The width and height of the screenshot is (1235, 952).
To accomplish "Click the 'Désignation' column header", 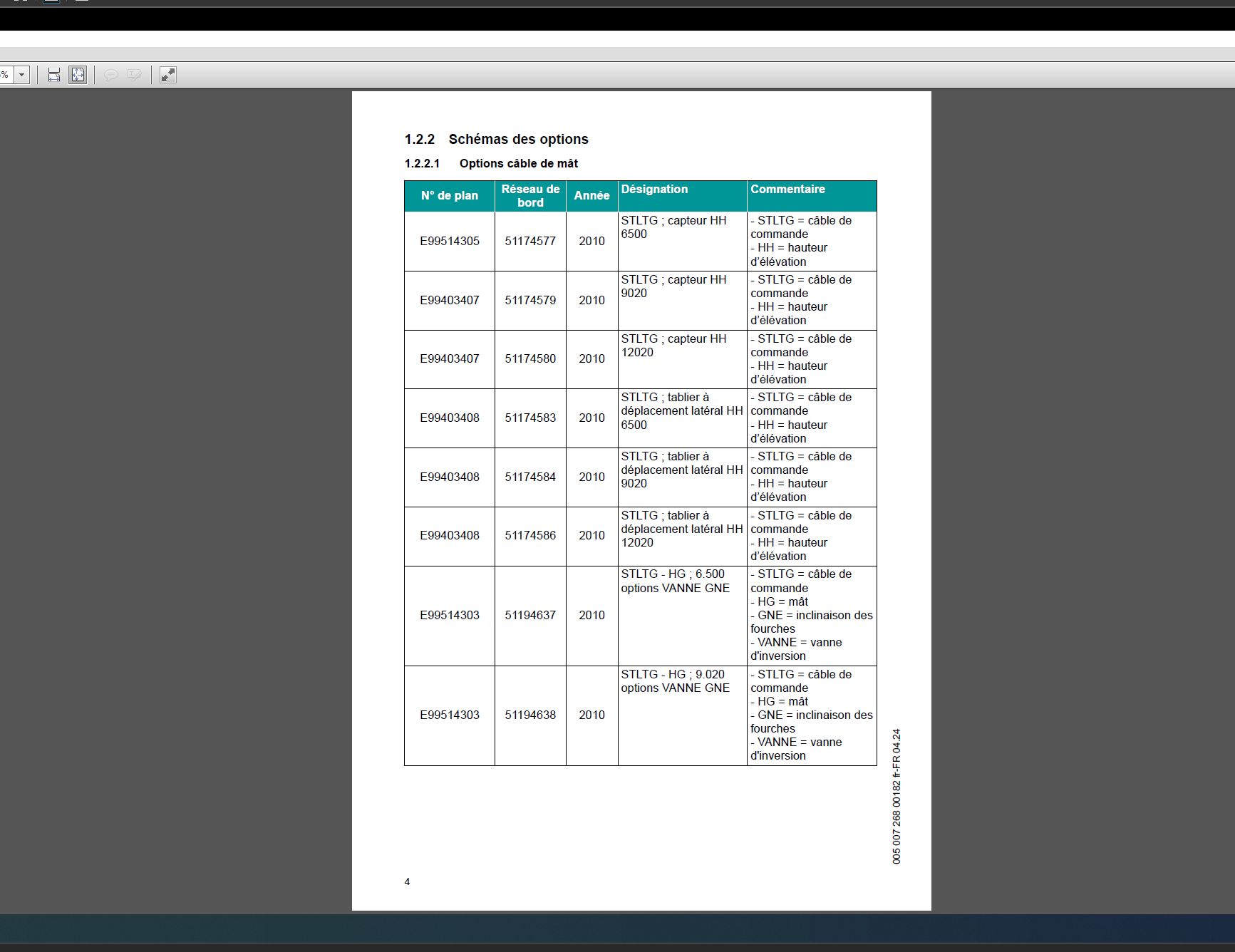I will 682,196.
